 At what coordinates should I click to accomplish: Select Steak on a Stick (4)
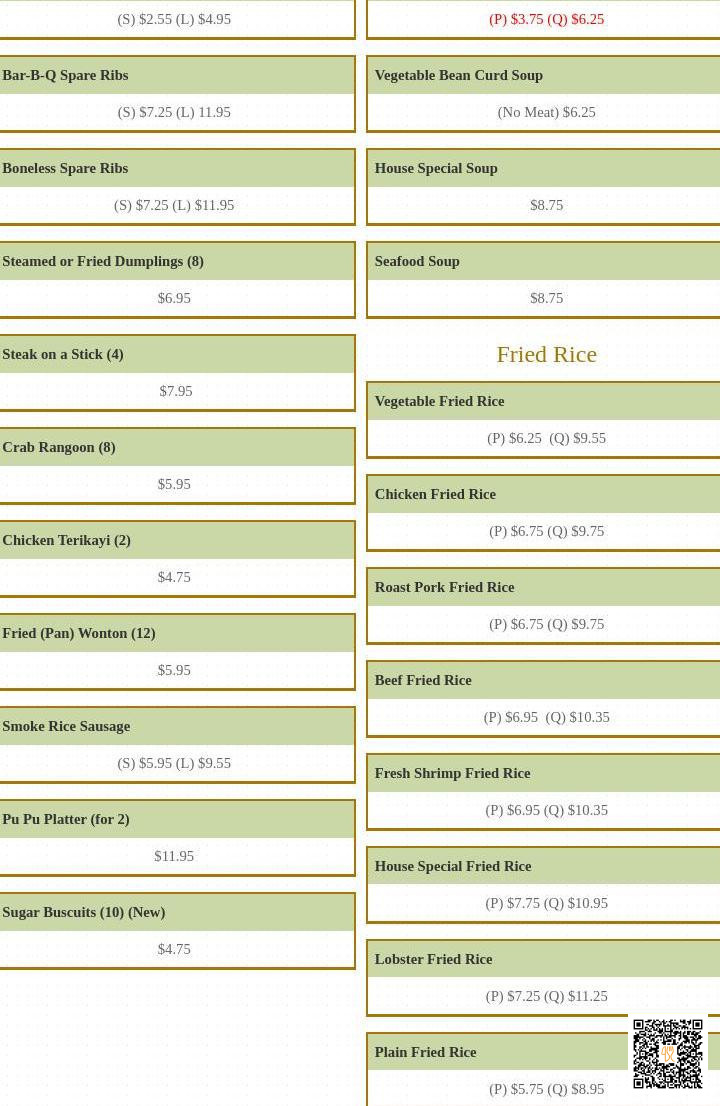click(x=63, y=355)
